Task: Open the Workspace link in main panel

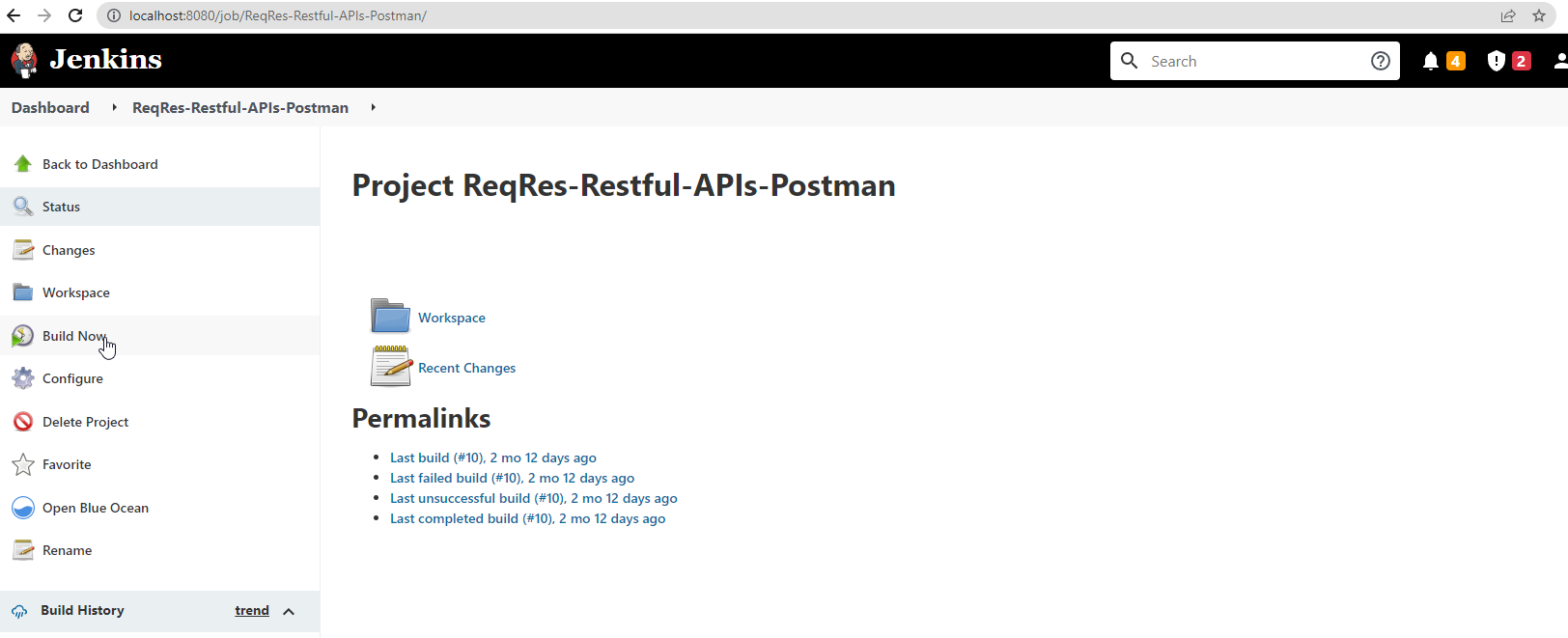Action: [x=452, y=318]
